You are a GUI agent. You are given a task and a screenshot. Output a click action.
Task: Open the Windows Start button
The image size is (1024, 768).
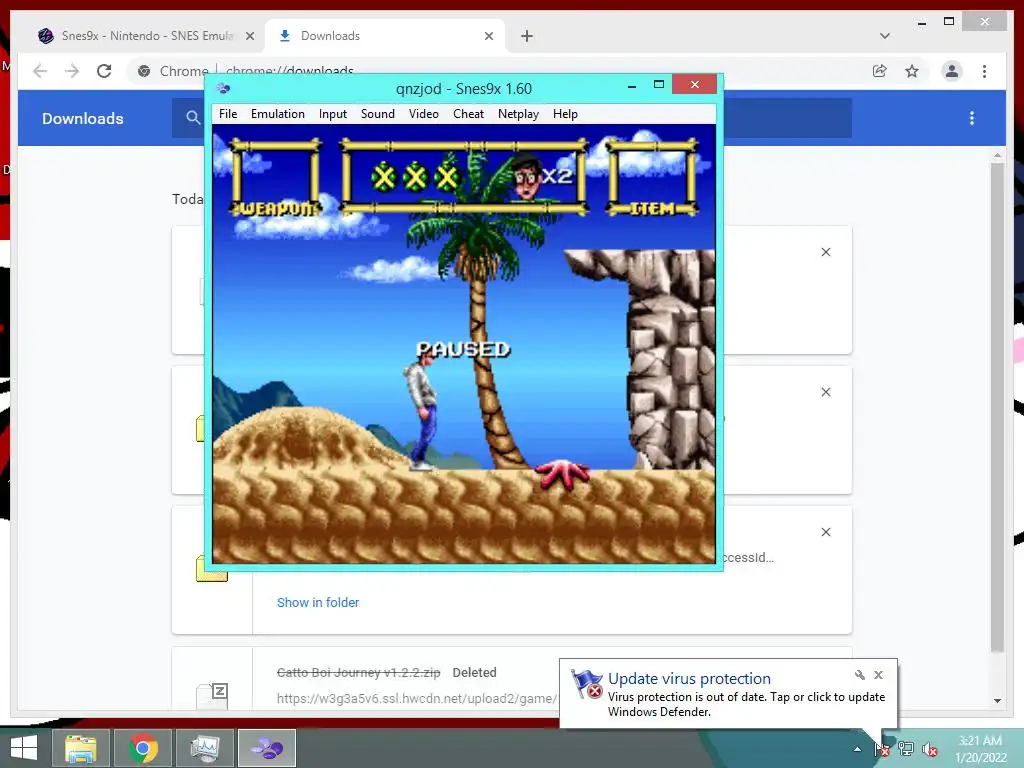pyautogui.click(x=24, y=747)
